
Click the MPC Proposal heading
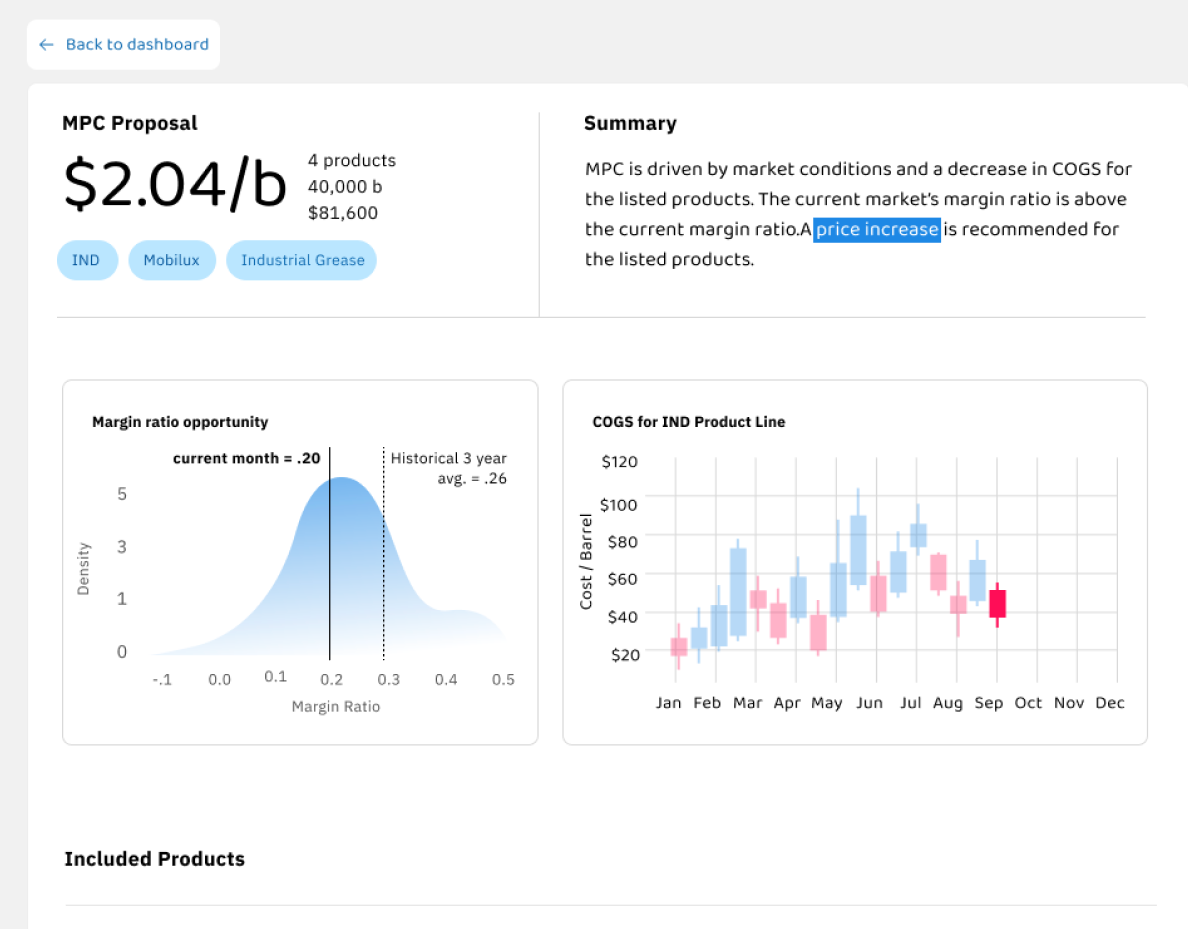coord(130,123)
